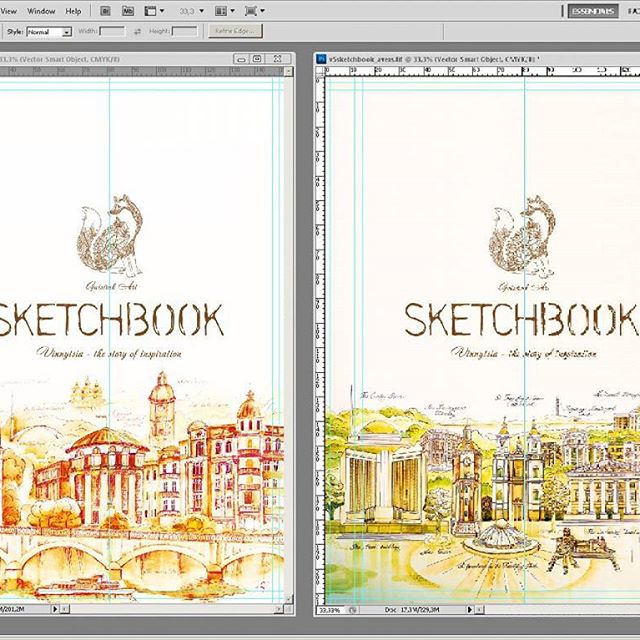Click SKETCHBOOK title in right document
The width and height of the screenshot is (640, 640).
(x=522, y=320)
